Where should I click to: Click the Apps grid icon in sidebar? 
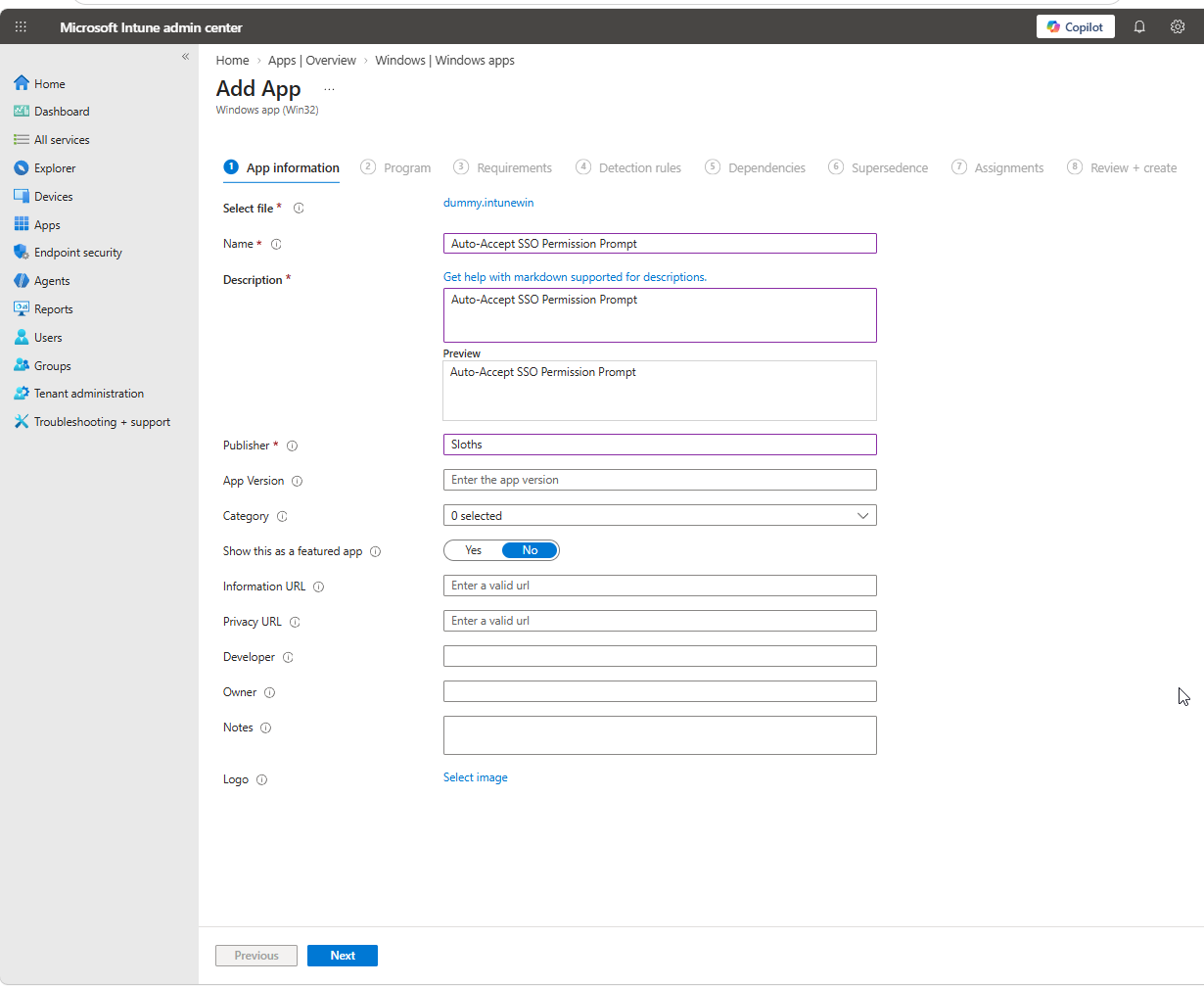pos(22,225)
